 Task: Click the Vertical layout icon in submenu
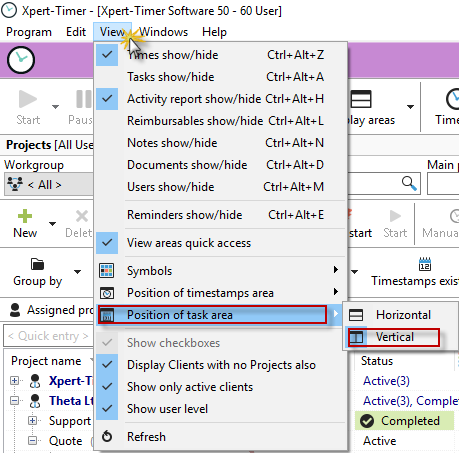(356, 337)
